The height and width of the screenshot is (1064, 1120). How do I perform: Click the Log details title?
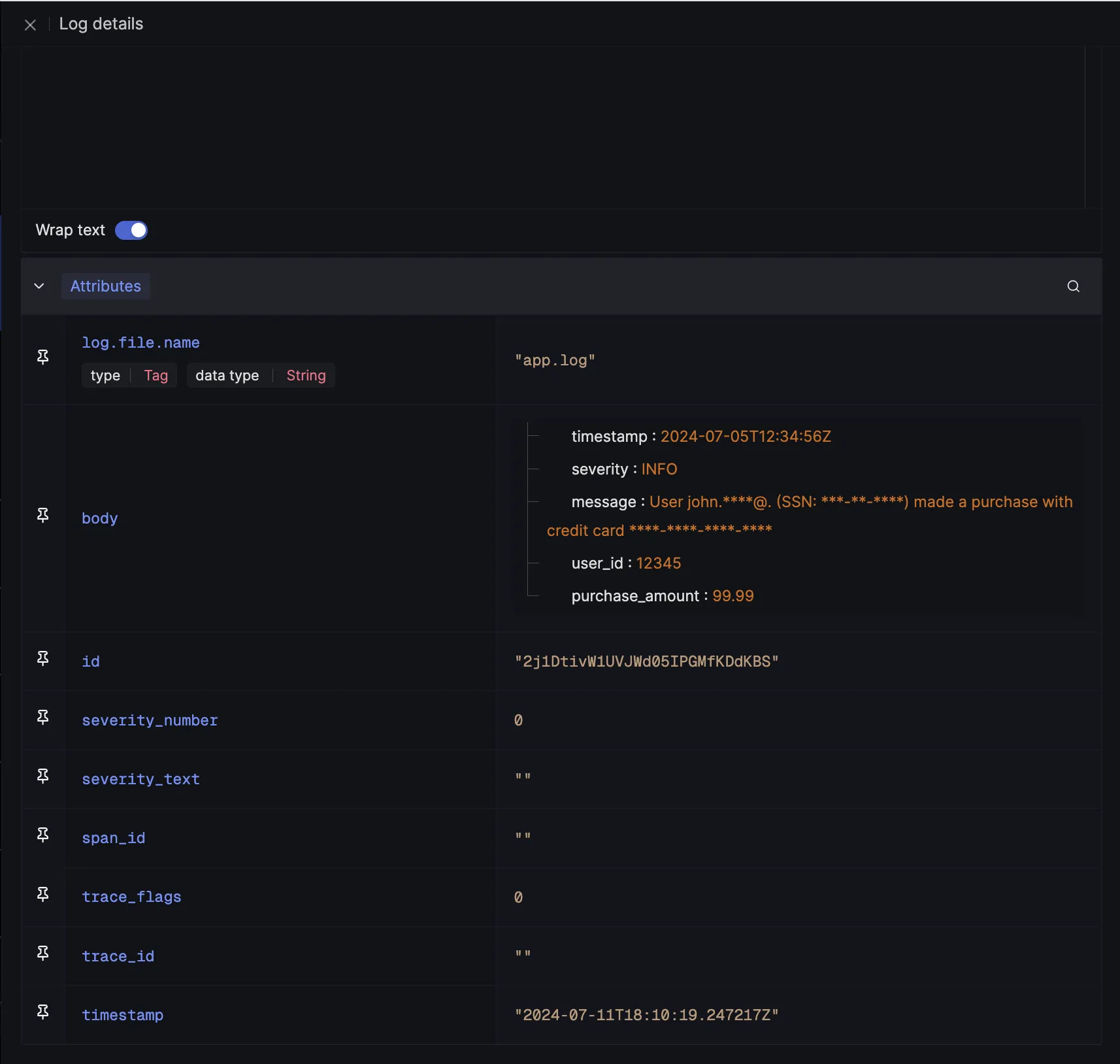[x=101, y=24]
